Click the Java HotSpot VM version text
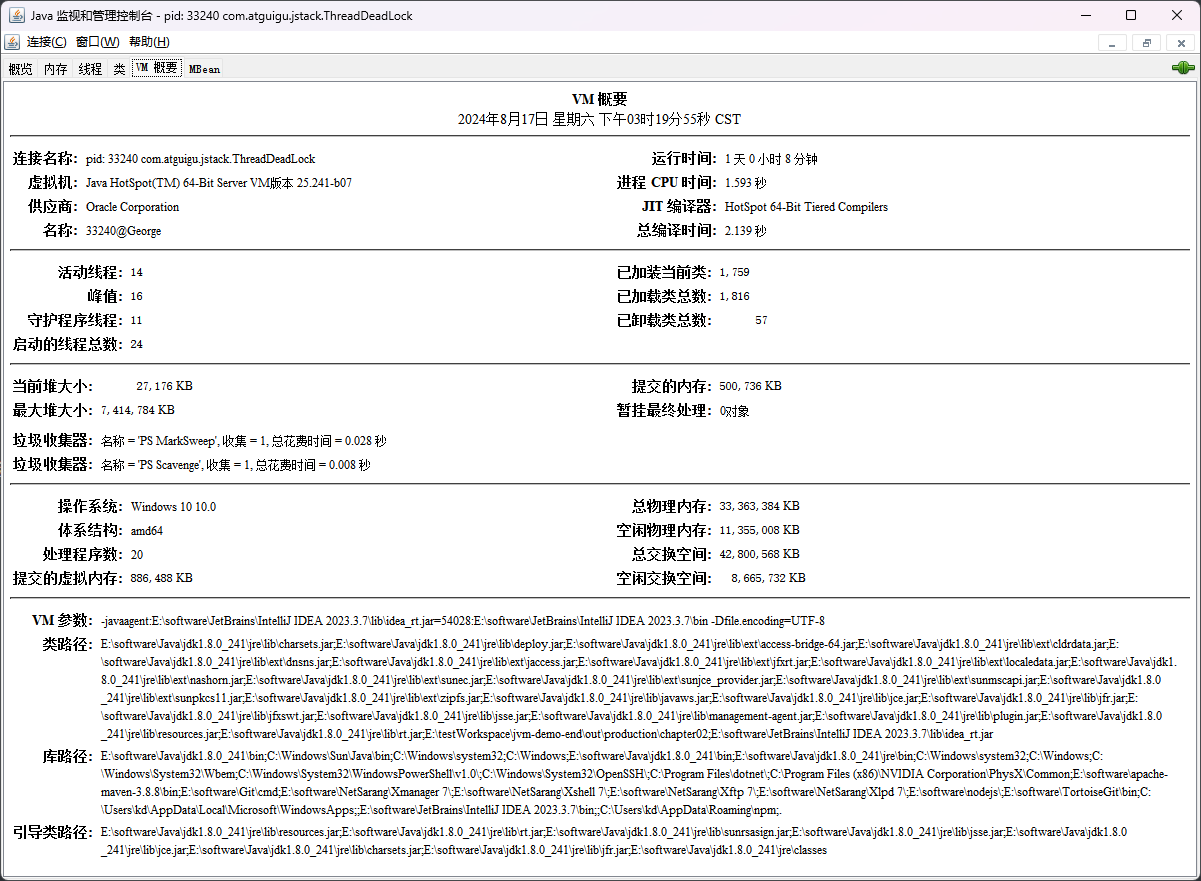 pyautogui.click(x=219, y=183)
